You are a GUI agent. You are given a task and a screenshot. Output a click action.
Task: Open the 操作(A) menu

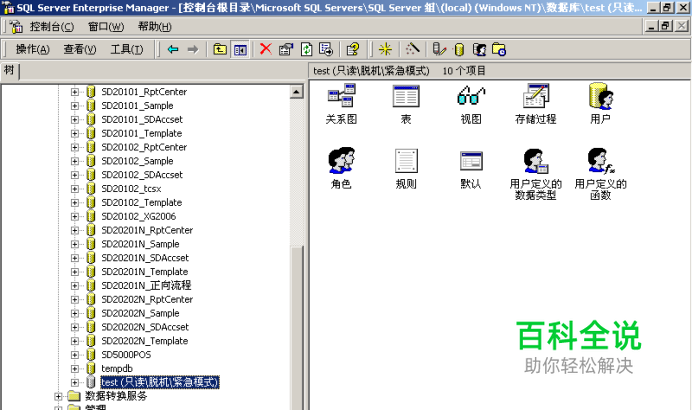(x=33, y=49)
